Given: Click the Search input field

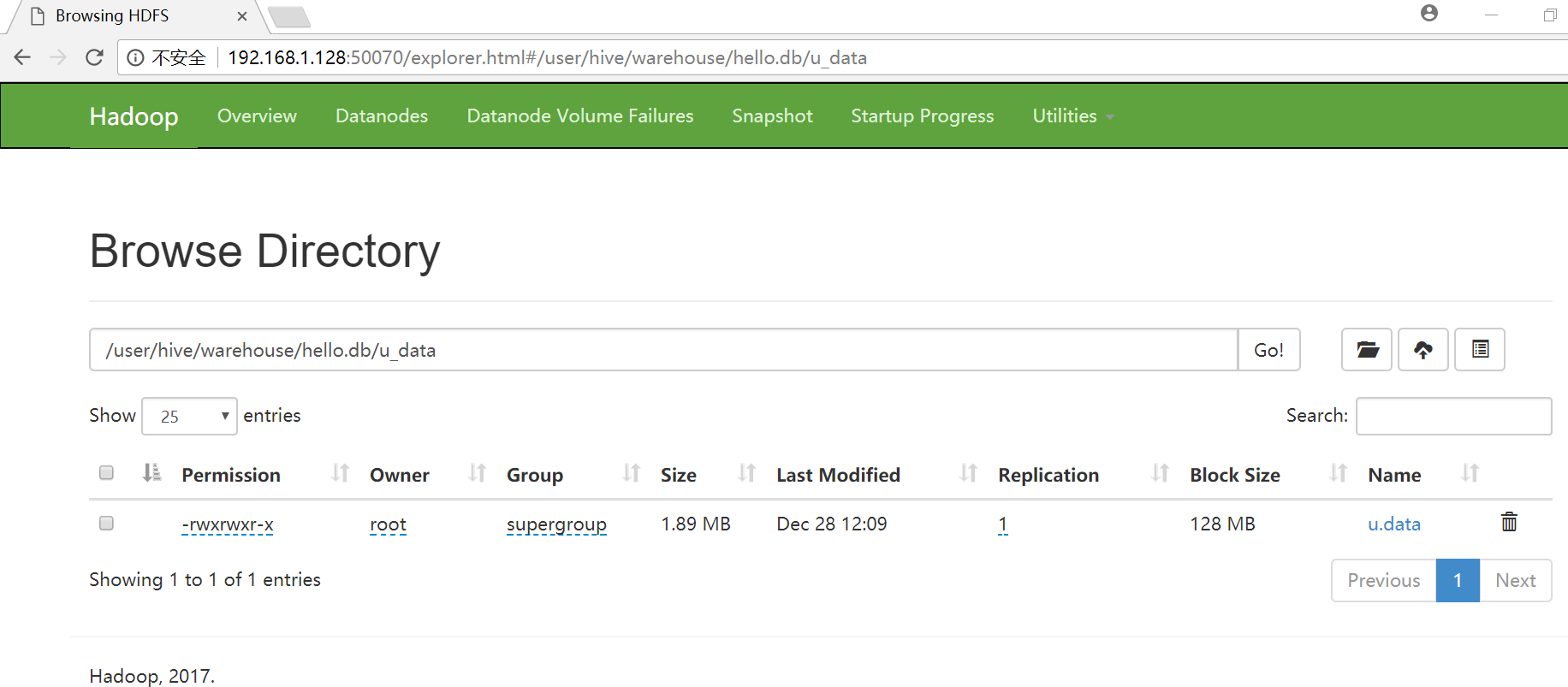Looking at the screenshot, I should click(x=1453, y=417).
